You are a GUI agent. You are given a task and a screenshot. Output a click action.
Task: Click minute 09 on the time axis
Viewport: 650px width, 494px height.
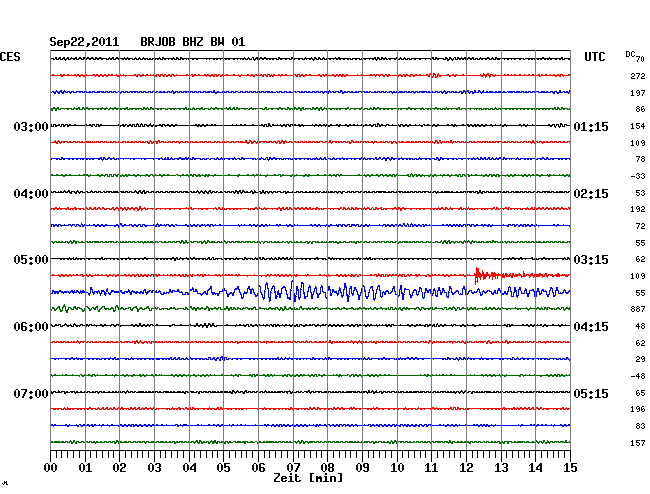pyautogui.click(x=362, y=468)
